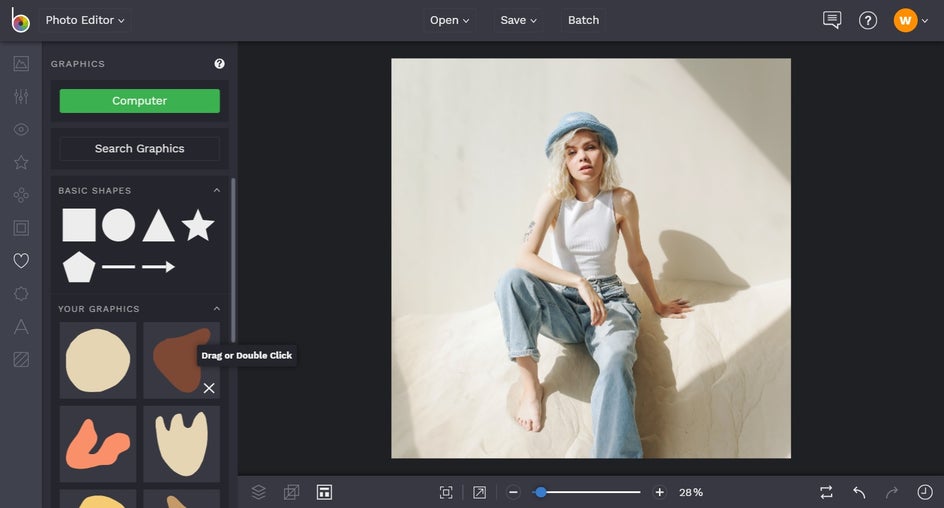Open the Textures hatched sidebar icon
The height and width of the screenshot is (508, 944).
[21, 359]
